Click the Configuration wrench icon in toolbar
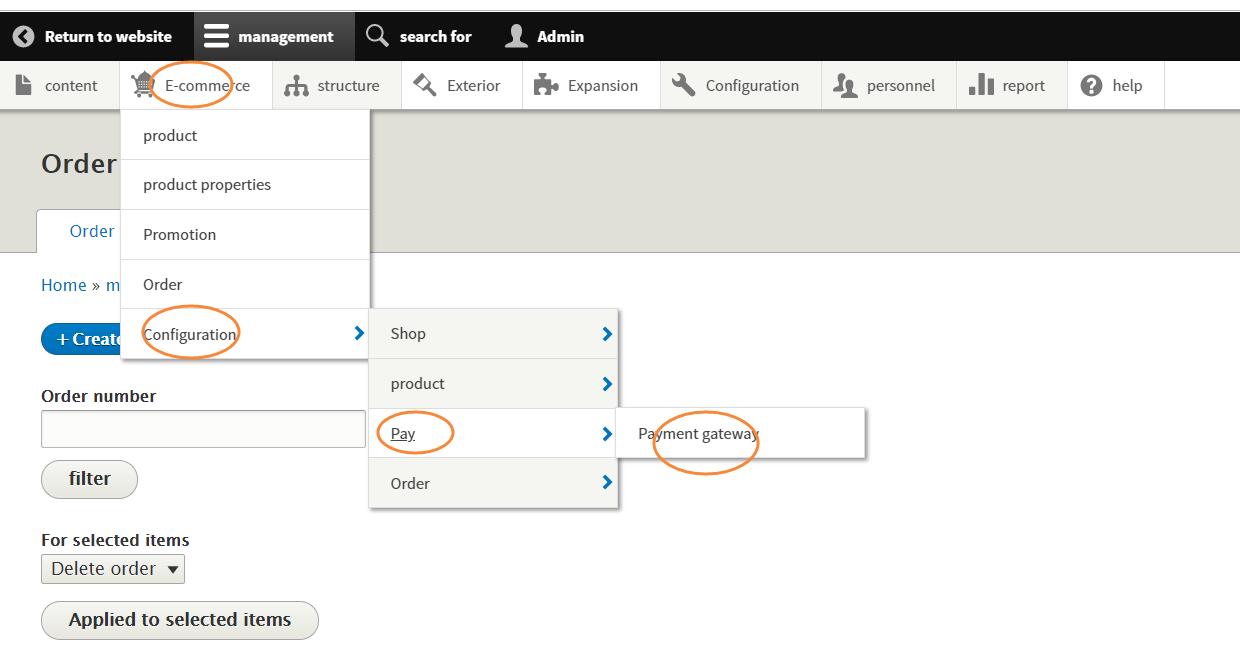Viewport: 1240px width, 653px height. 684,86
